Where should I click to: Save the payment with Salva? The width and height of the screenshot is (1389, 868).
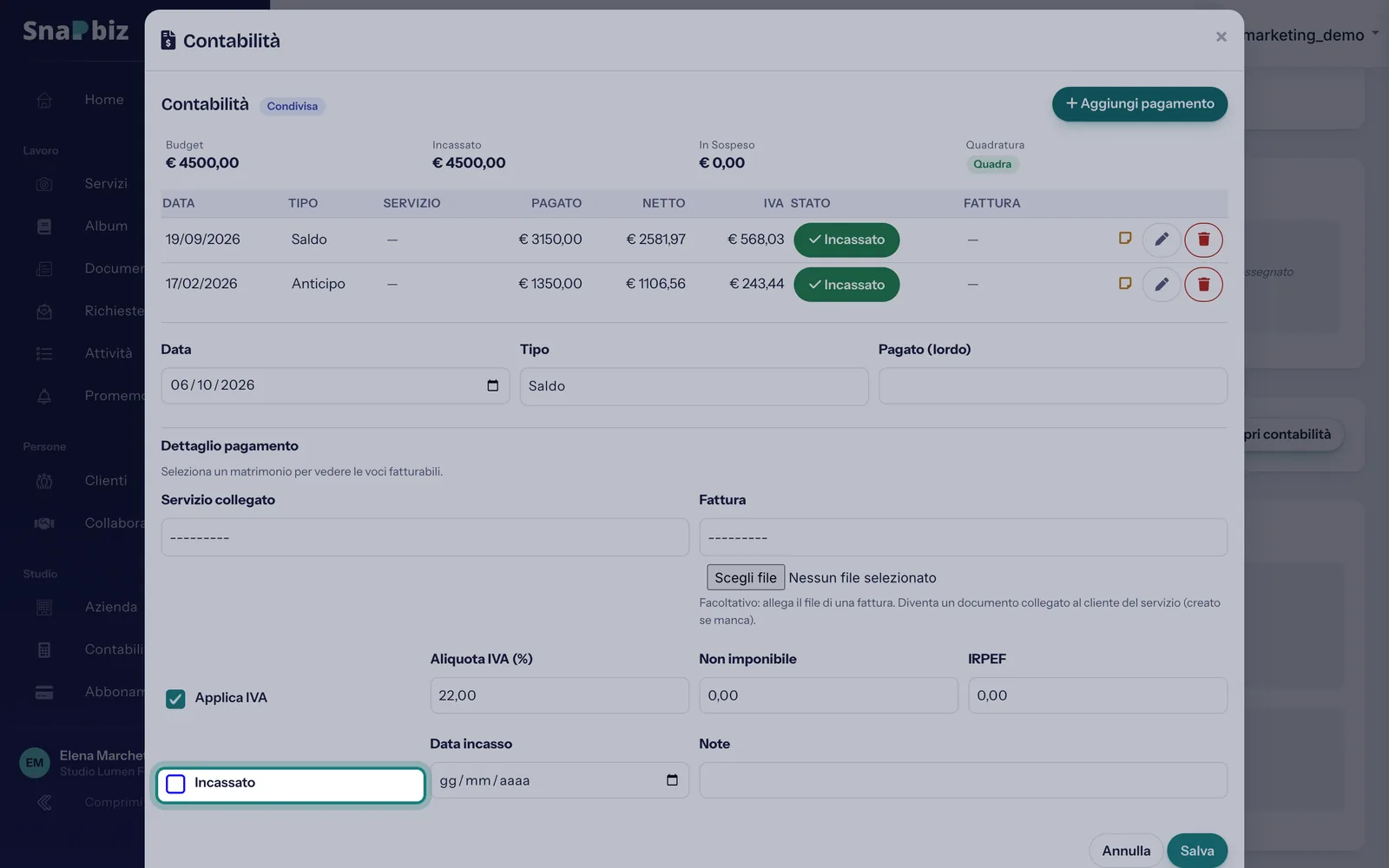(x=1197, y=851)
